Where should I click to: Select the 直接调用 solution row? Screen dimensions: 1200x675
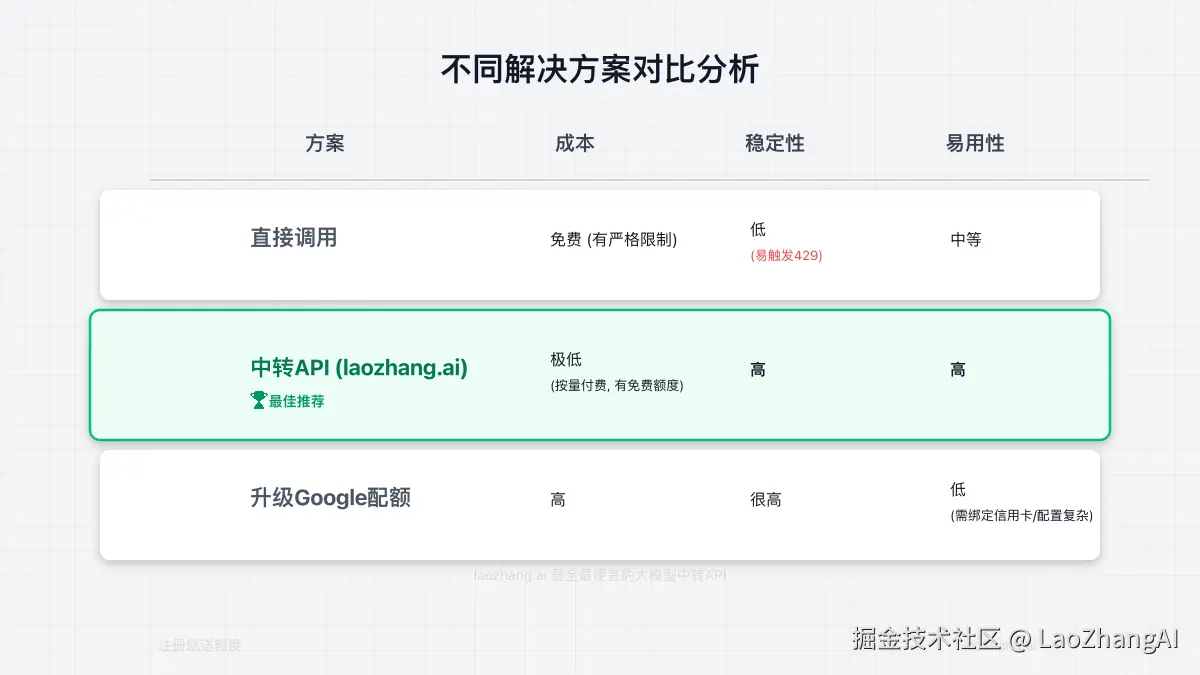tap(600, 244)
